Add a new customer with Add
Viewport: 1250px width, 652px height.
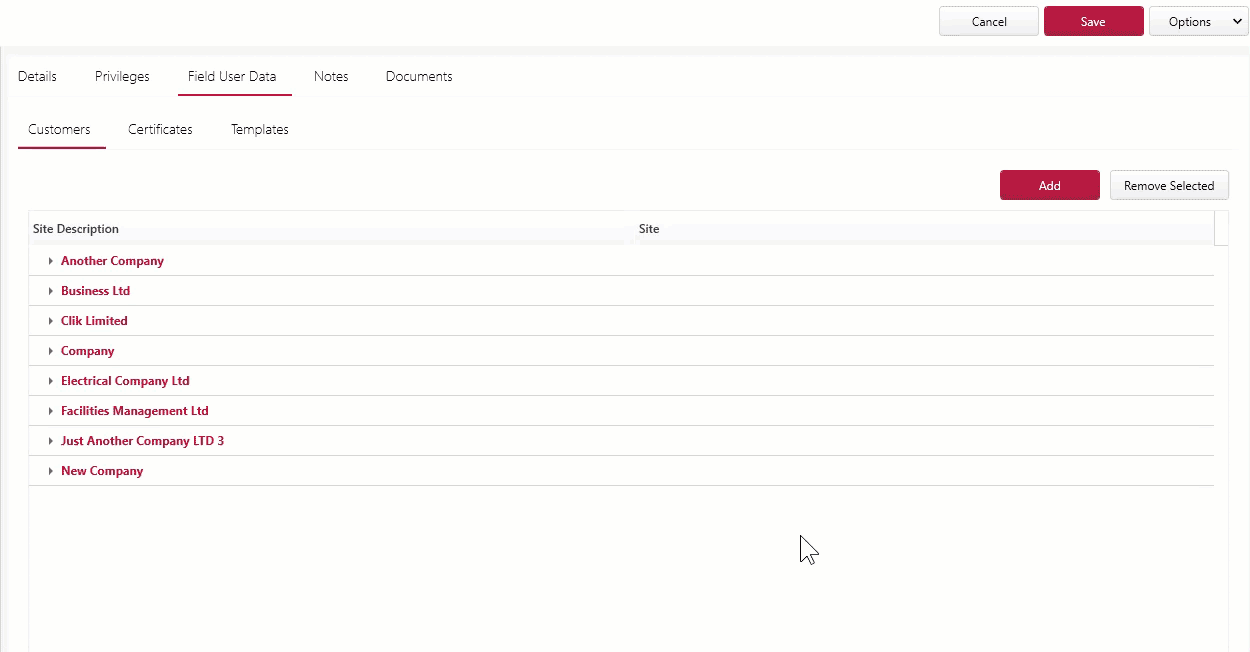point(1049,185)
